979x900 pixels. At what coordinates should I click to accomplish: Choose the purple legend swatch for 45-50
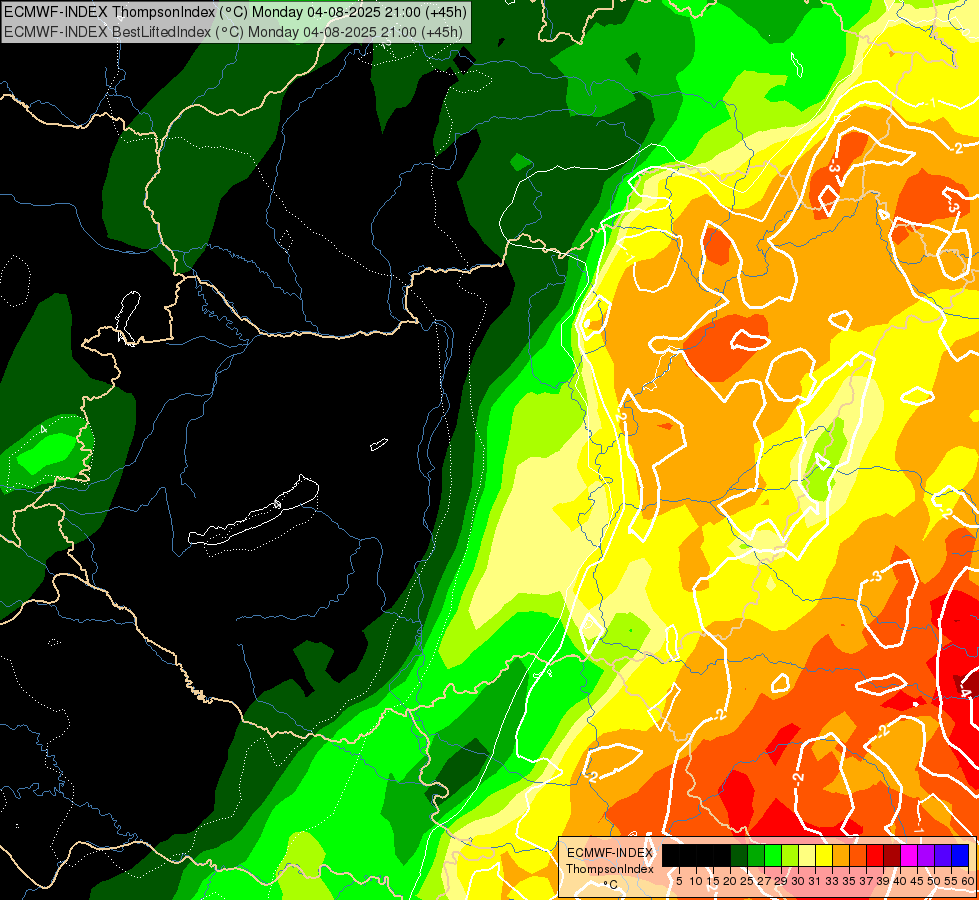926,855
